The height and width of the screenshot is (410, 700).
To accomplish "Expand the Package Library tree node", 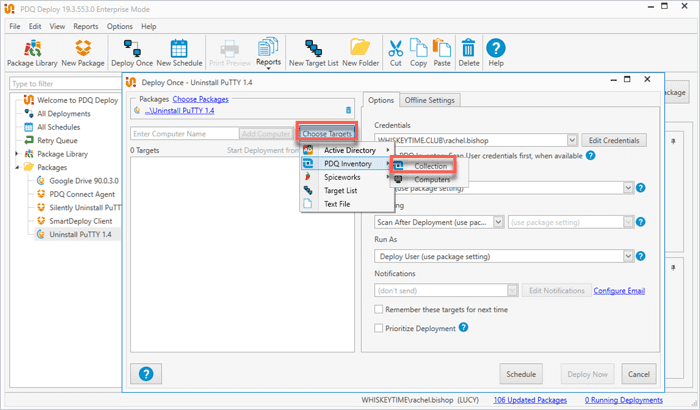I will [17, 154].
